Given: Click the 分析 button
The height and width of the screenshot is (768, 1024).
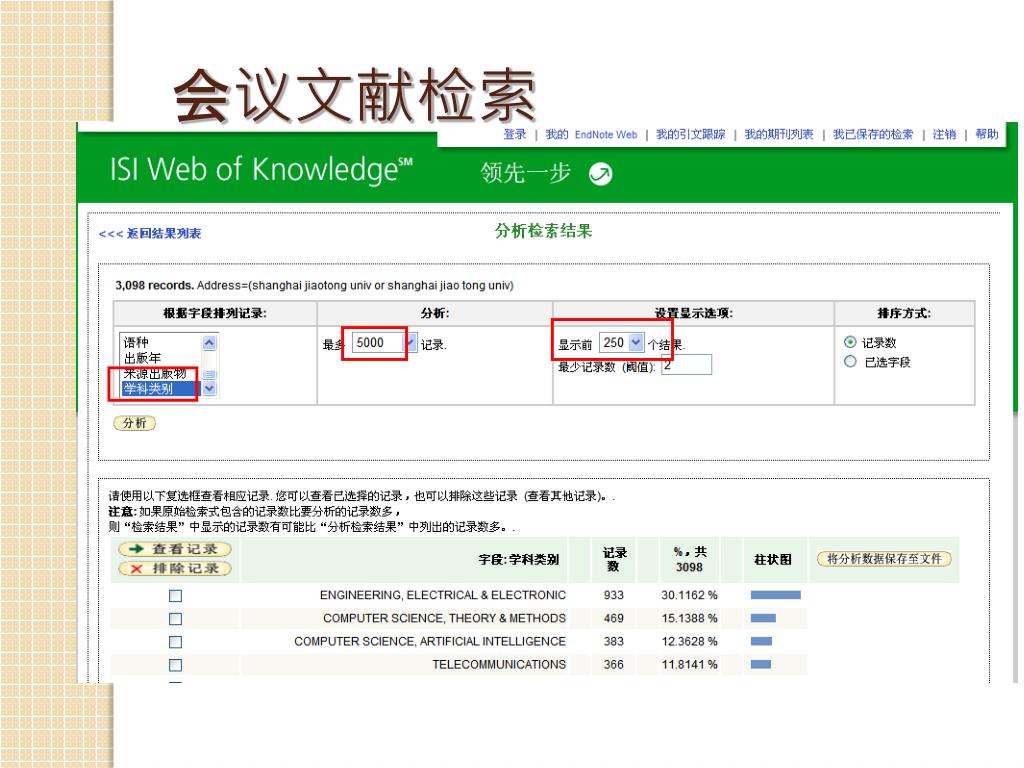Looking at the screenshot, I should tap(135, 423).
